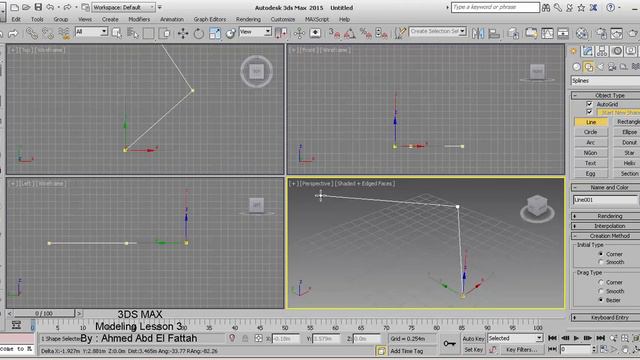Save the scene with the floppy disk icon

pyautogui.click(x=38, y=7)
